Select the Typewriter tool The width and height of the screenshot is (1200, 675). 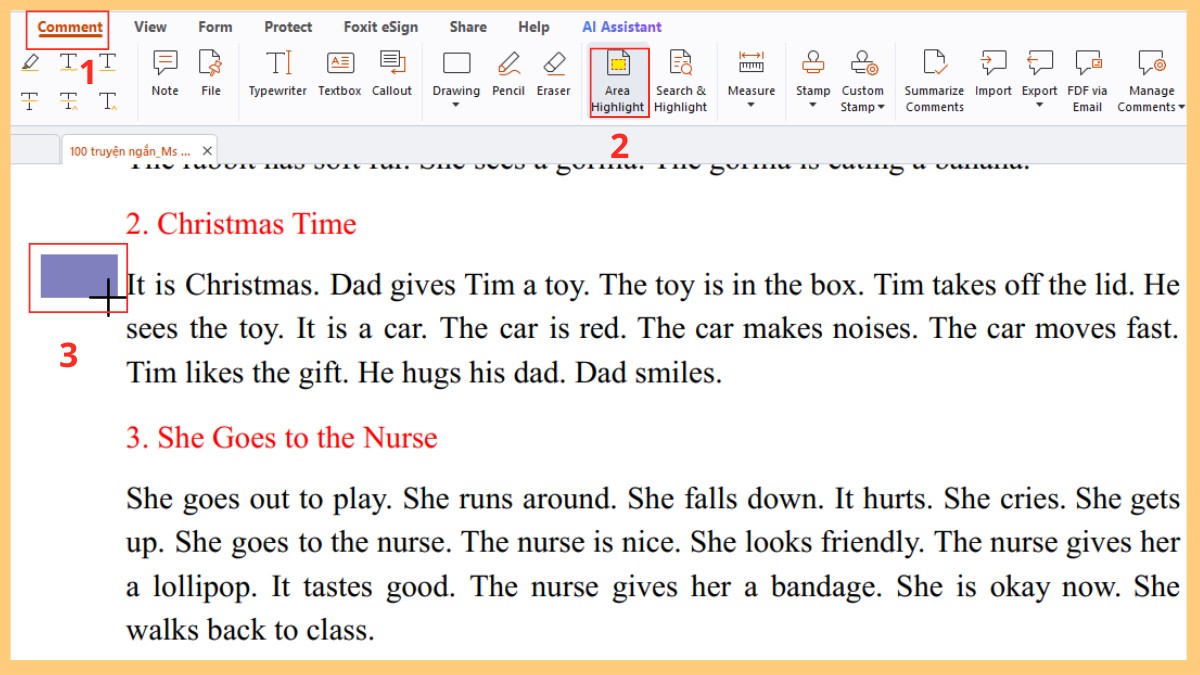(278, 74)
